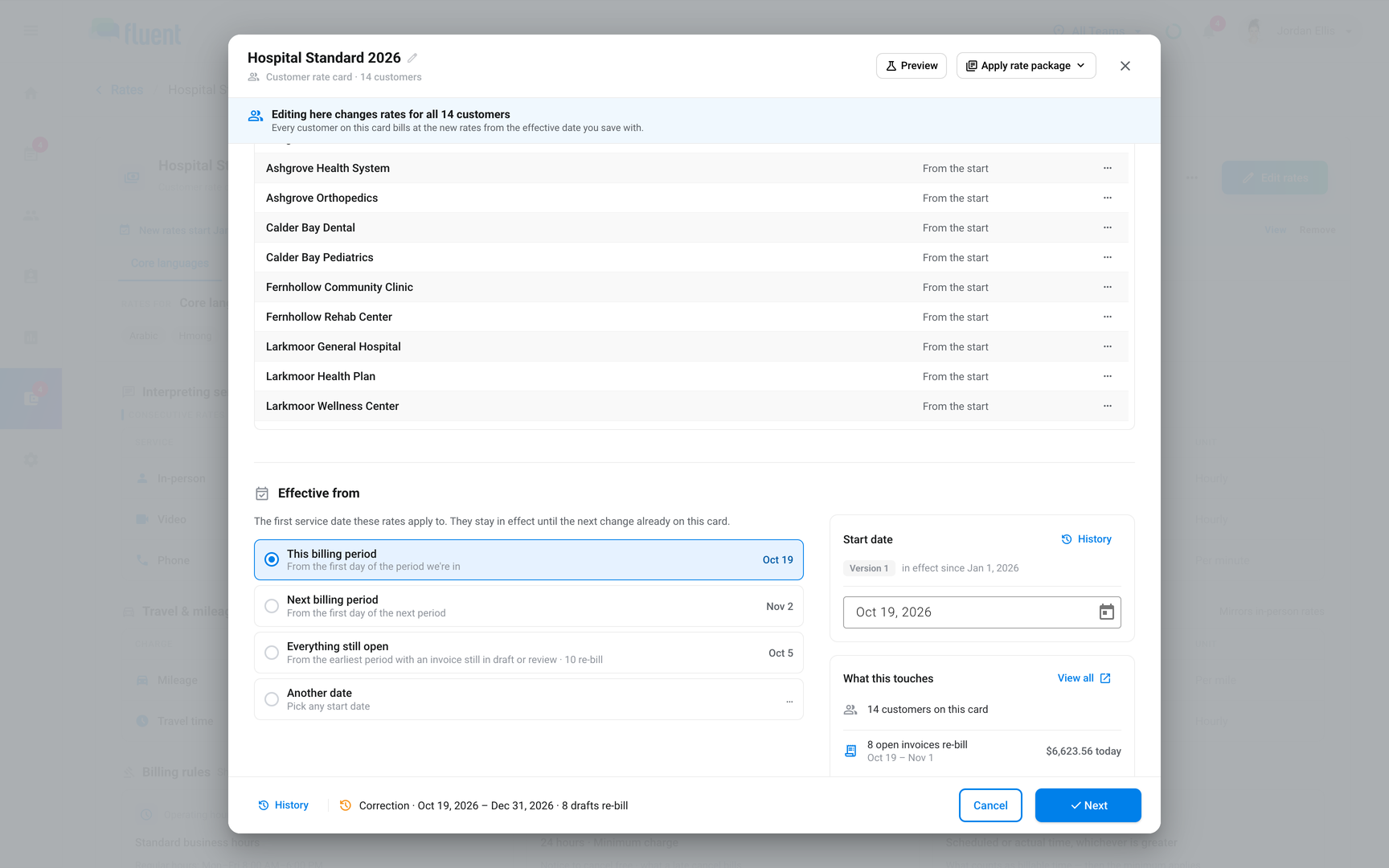Open the Fernhollow Community Clinic row's more options
The height and width of the screenshot is (868, 1389).
1108,287
